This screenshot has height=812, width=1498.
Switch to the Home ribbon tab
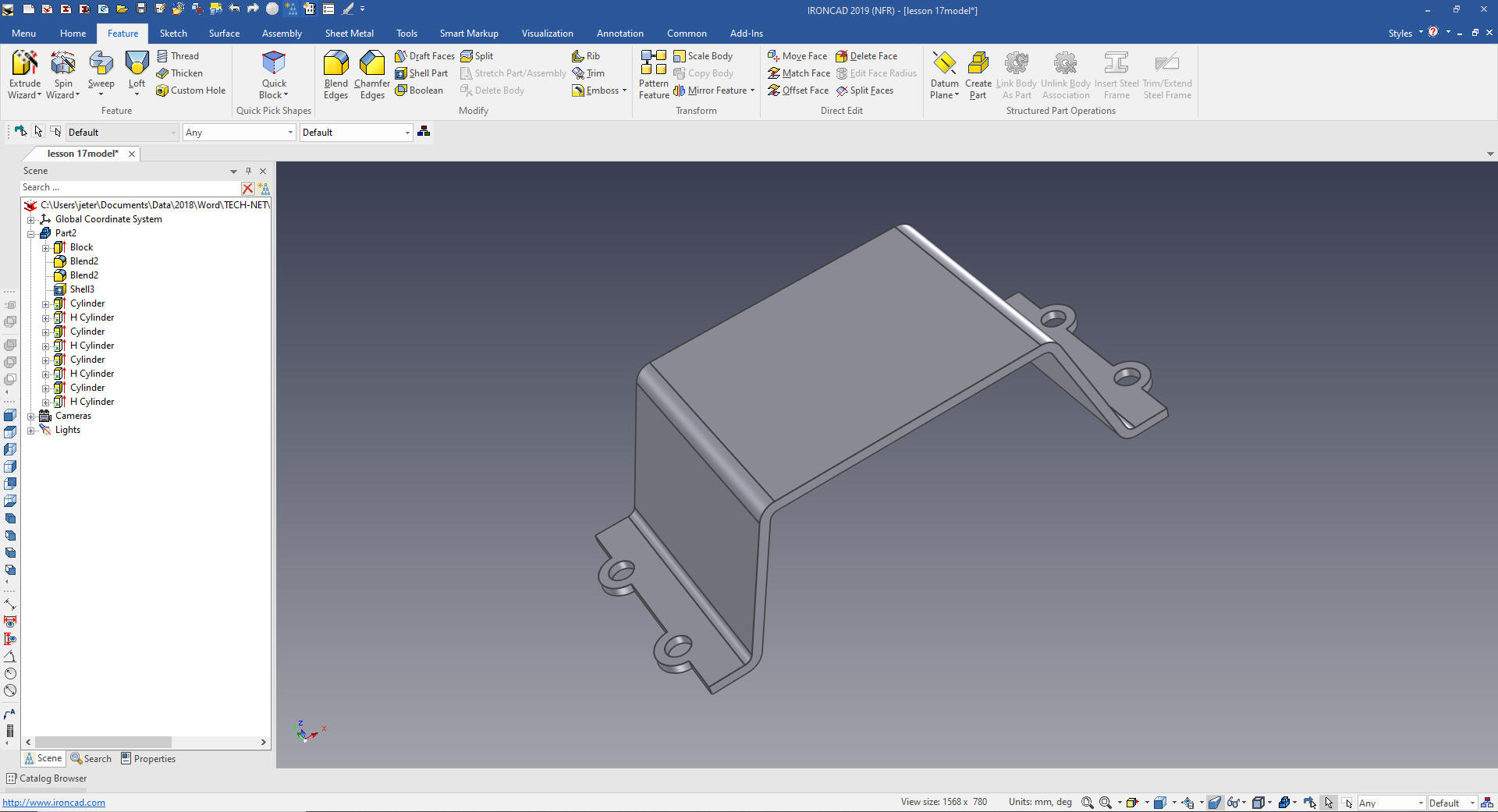[x=73, y=34]
